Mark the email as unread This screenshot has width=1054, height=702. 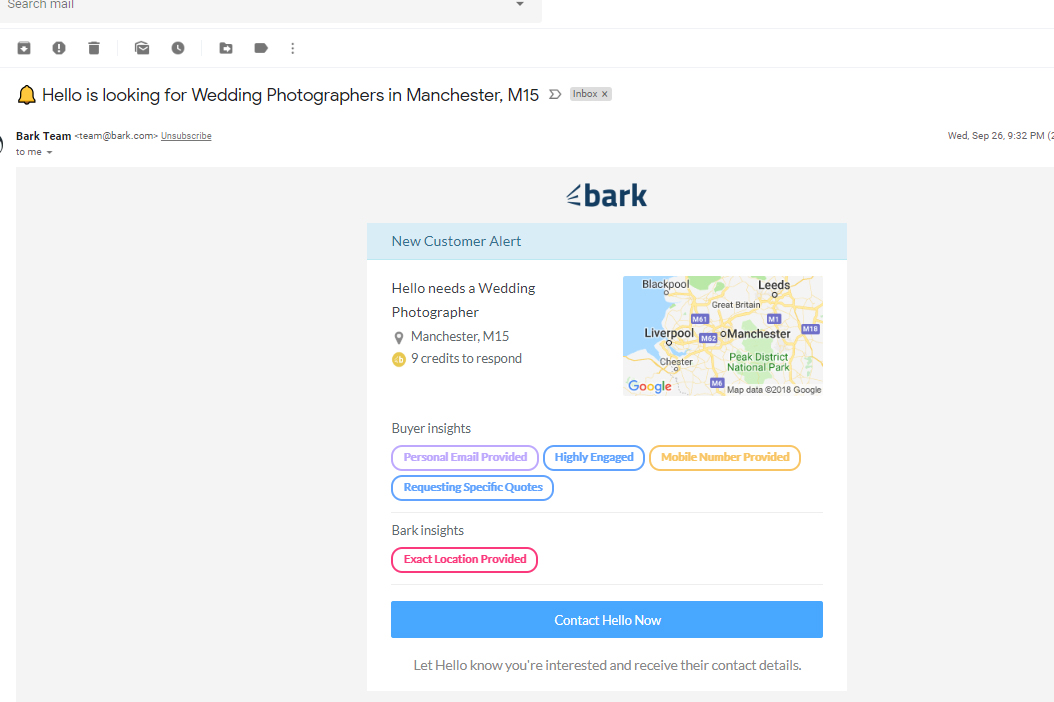point(141,47)
